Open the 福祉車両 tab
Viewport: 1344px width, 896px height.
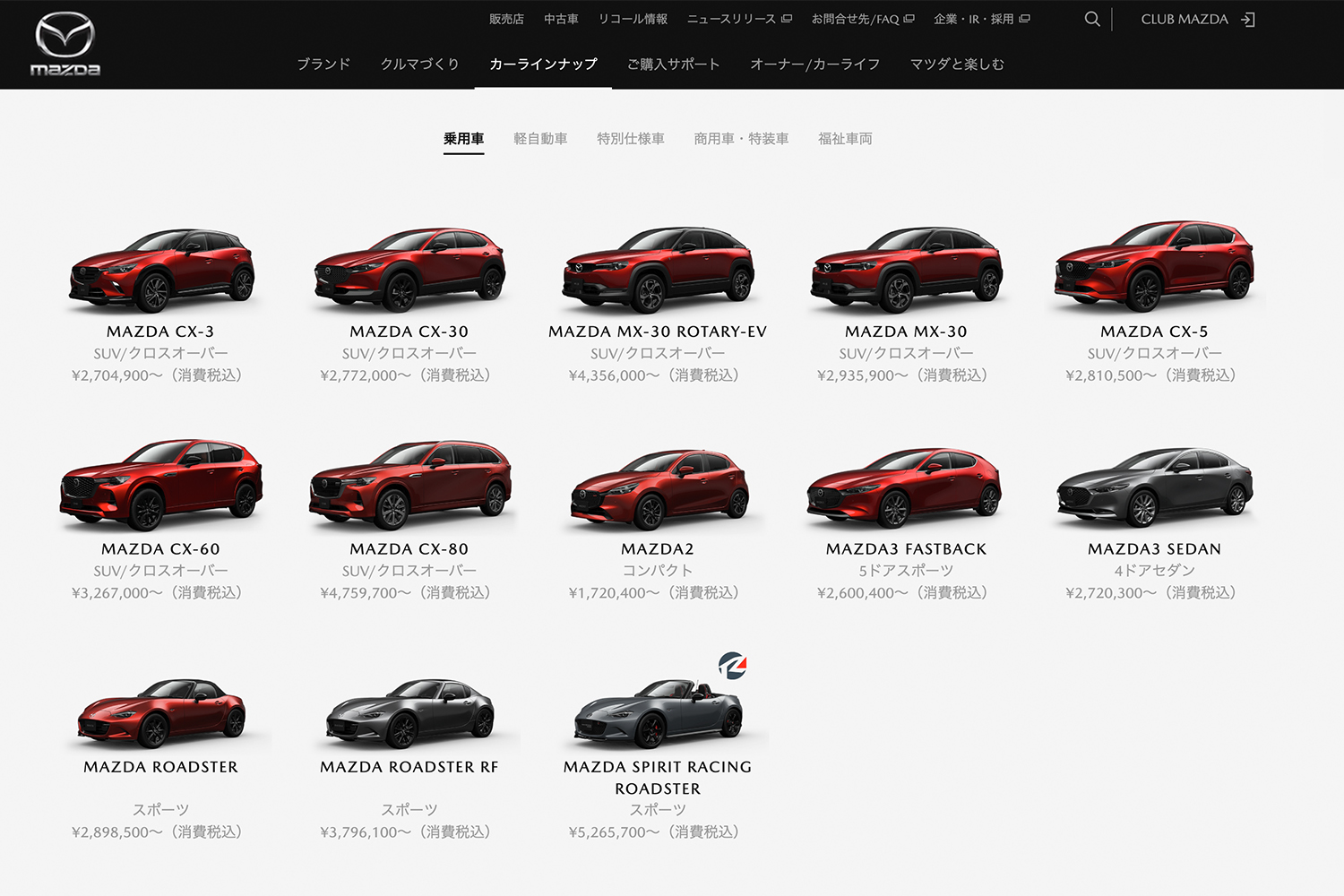click(845, 139)
